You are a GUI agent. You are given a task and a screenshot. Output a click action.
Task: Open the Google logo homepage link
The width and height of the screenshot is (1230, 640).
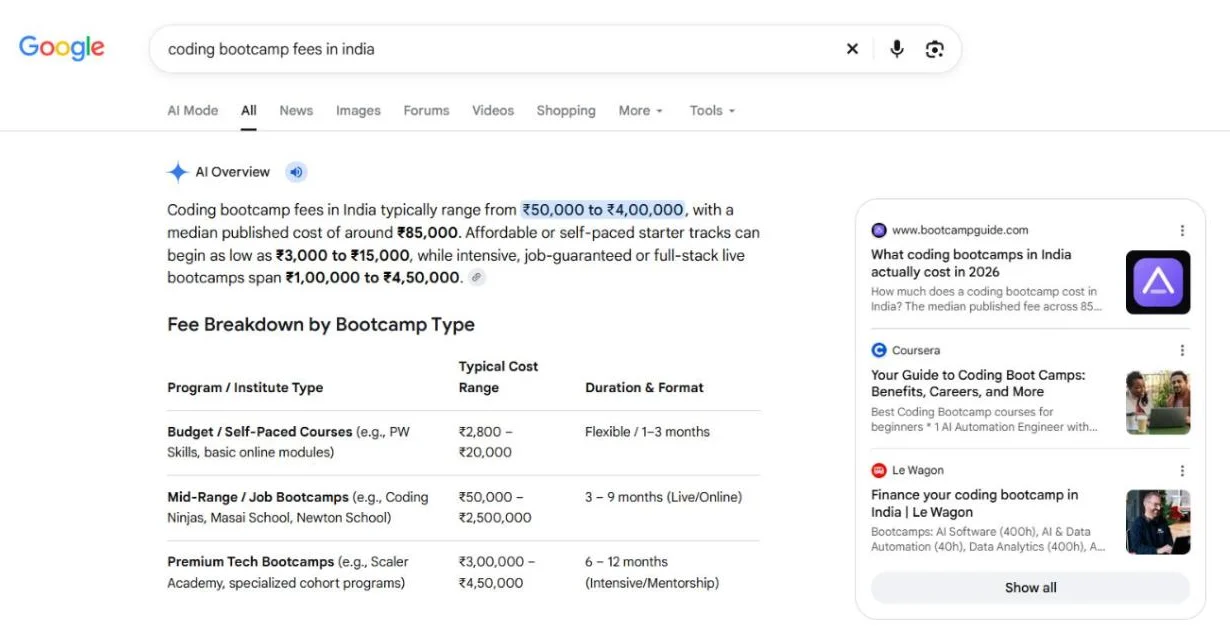pyautogui.click(x=62, y=48)
